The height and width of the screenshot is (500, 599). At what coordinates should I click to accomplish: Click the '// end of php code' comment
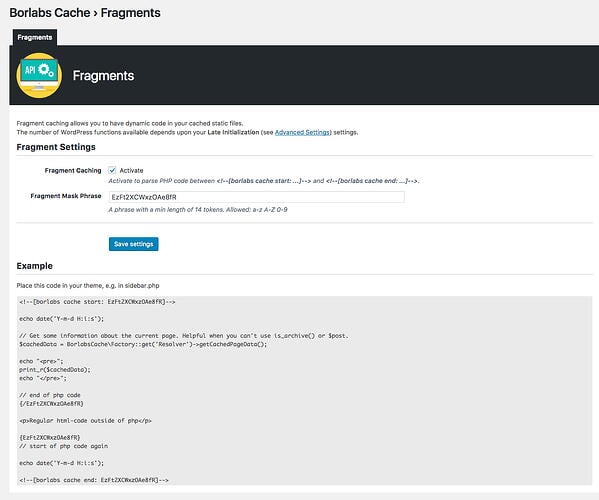[50, 395]
